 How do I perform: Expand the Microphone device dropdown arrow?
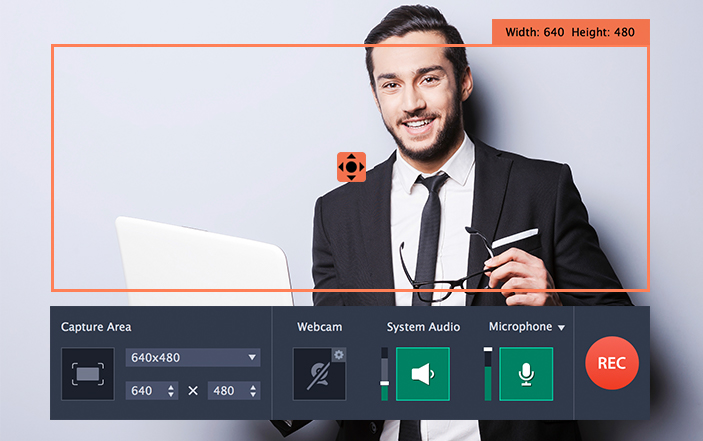561,328
